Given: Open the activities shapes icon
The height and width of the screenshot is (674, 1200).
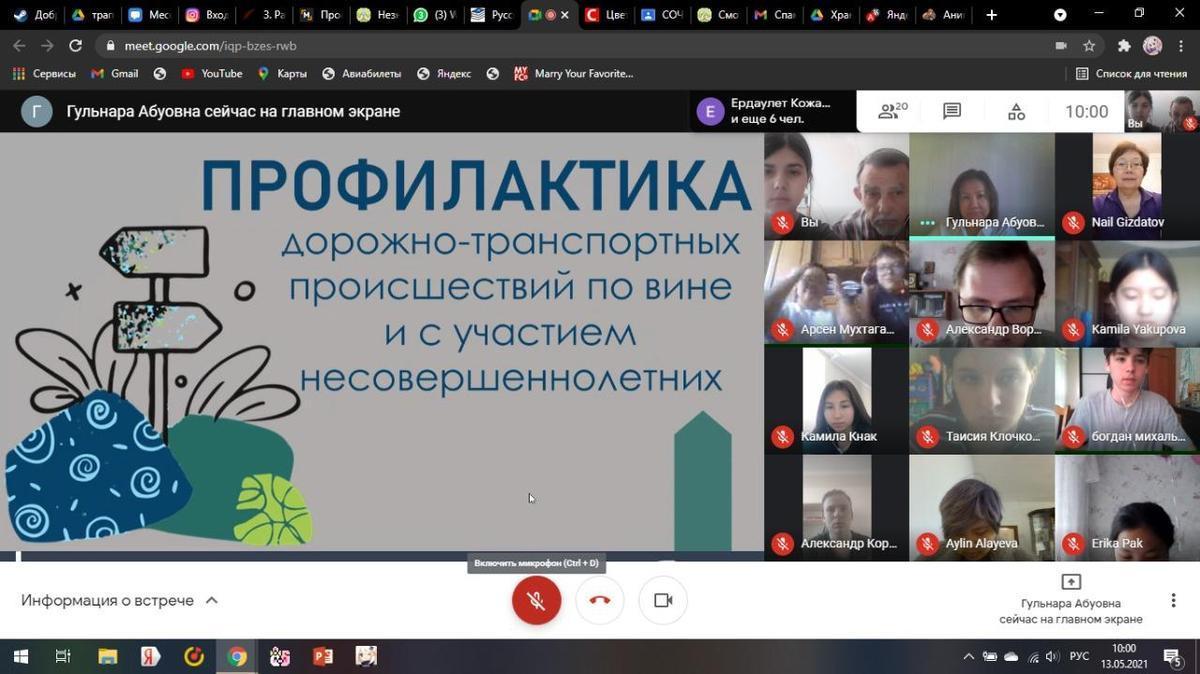Looking at the screenshot, I should pyautogui.click(x=1016, y=112).
